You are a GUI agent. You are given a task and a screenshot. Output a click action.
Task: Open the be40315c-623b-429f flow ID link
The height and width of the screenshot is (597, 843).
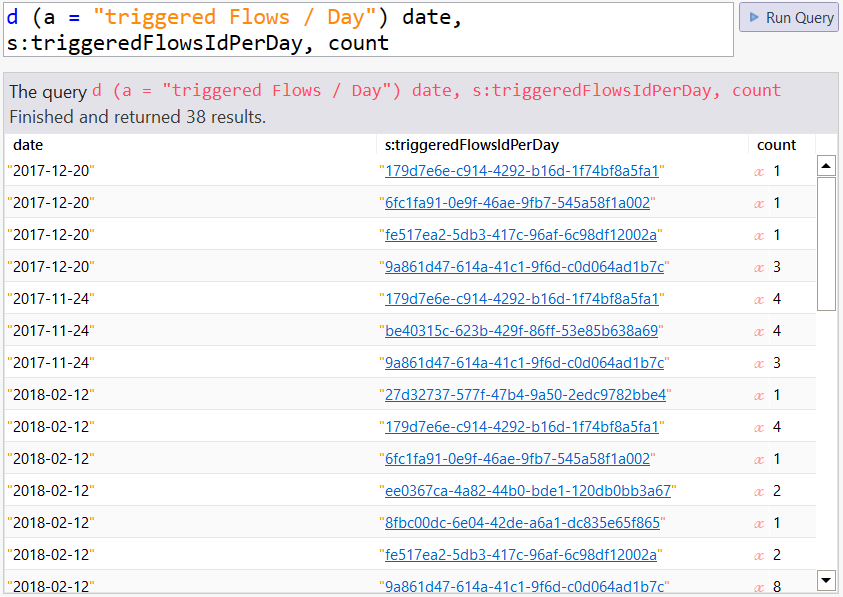click(x=521, y=331)
